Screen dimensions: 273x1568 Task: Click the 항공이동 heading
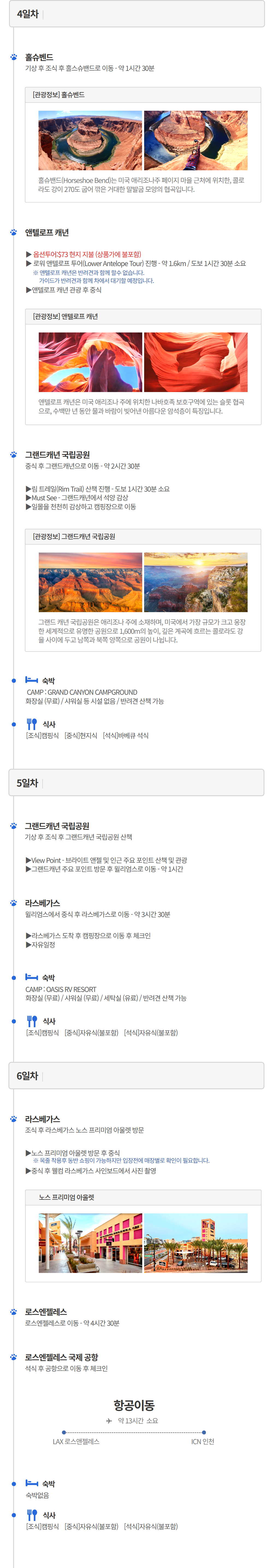[134, 1405]
